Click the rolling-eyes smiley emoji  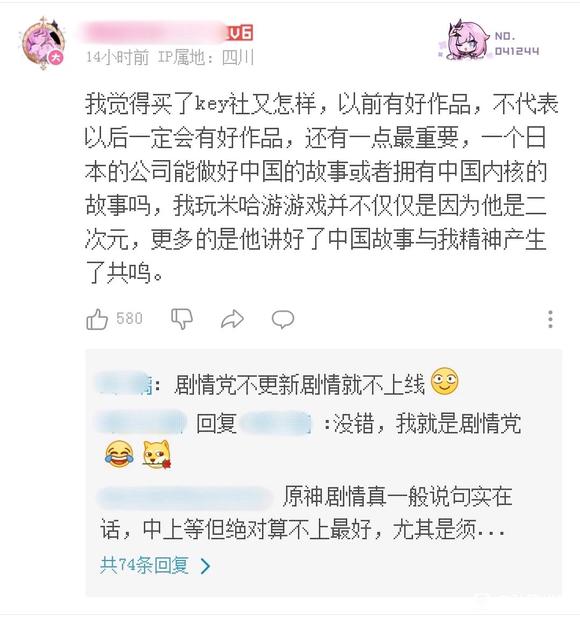pyautogui.click(x=445, y=381)
